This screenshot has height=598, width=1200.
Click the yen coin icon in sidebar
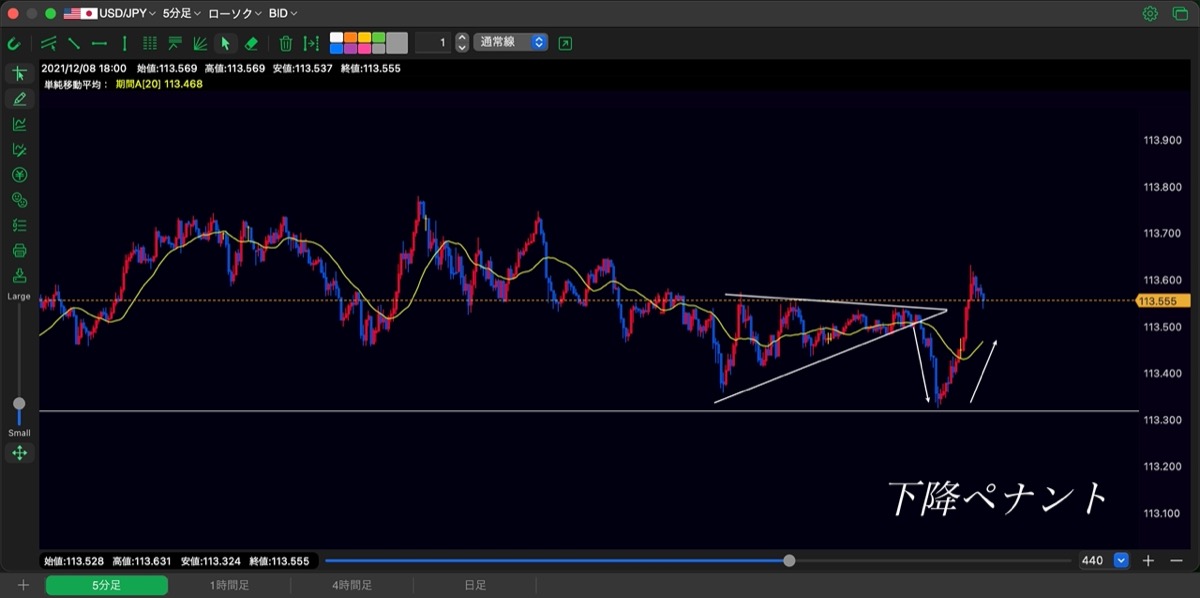[x=19, y=175]
